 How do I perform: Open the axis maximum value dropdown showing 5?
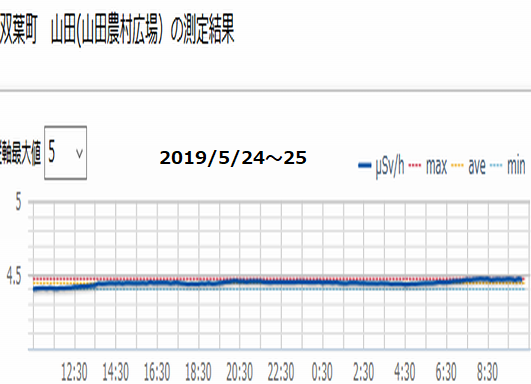(x=65, y=153)
